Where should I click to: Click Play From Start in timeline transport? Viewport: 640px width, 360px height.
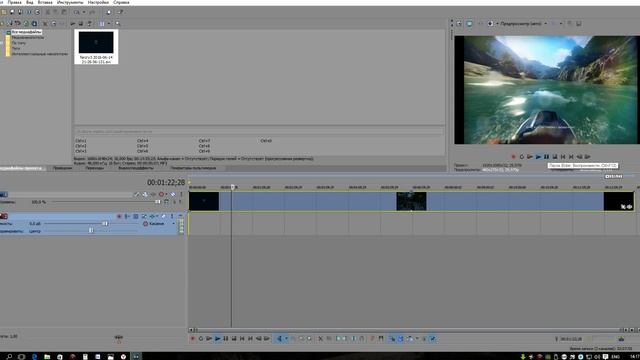[209, 339]
